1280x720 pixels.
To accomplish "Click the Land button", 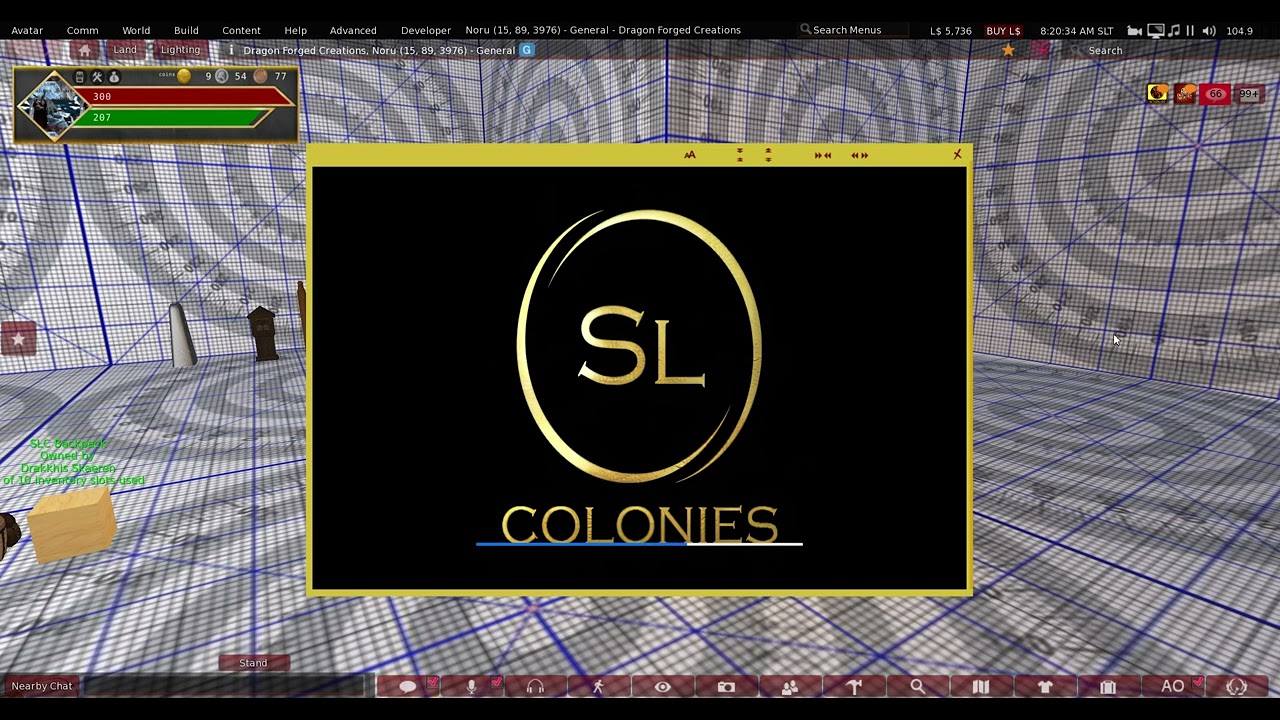I will tap(125, 50).
